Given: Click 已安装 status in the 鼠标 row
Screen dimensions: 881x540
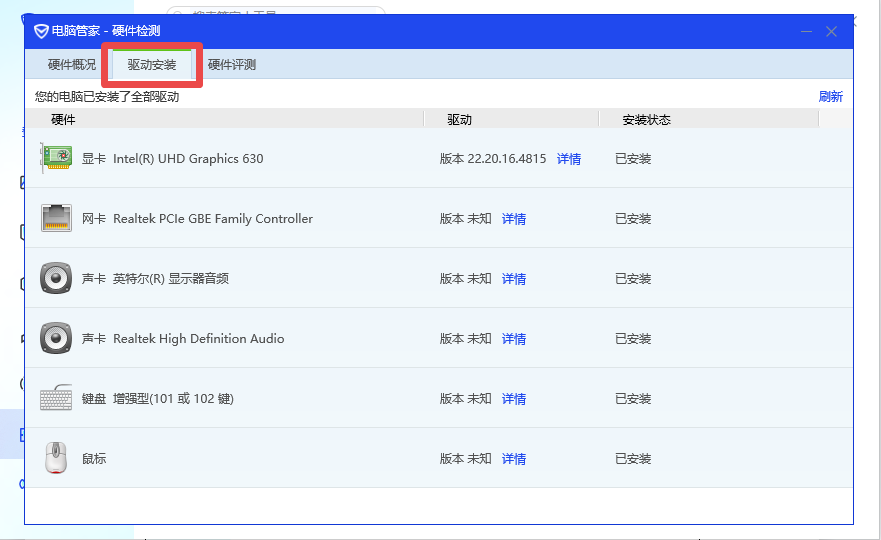Looking at the screenshot, I should pos(633,459).
